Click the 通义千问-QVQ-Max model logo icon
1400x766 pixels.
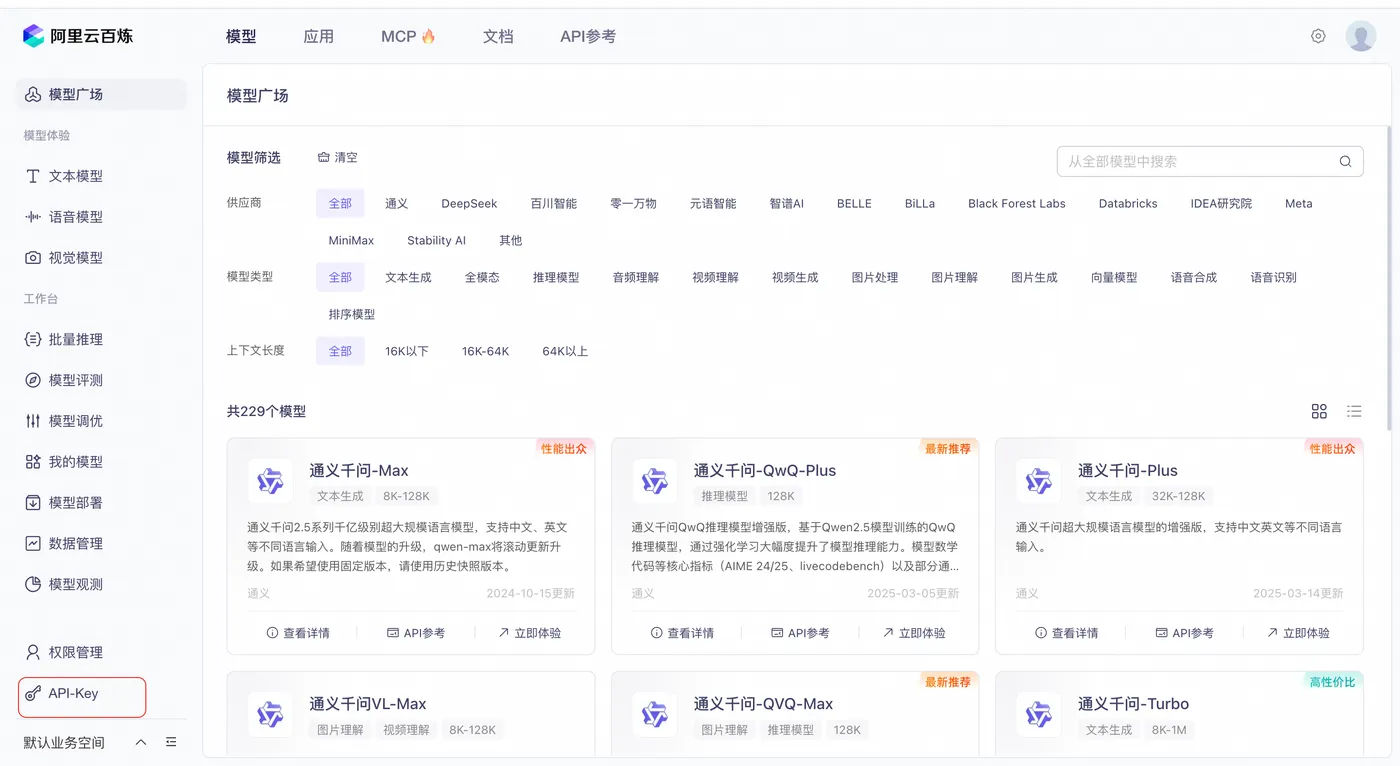tap(655, 714)
